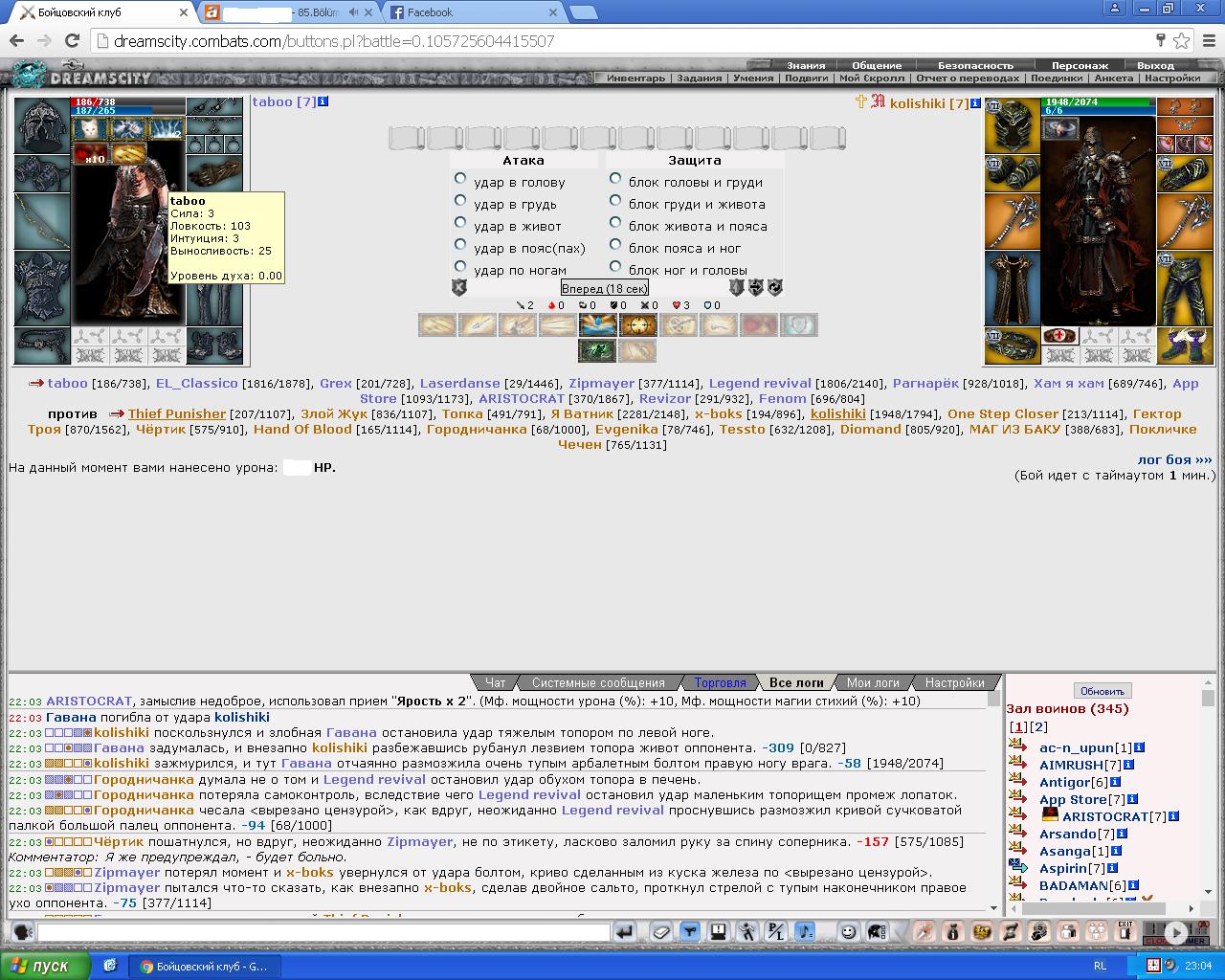The width and height of the screenshot is (1225, 980).
Task: Click kolishiki's green trousers equipment slot
Action: click(1185, 287)
